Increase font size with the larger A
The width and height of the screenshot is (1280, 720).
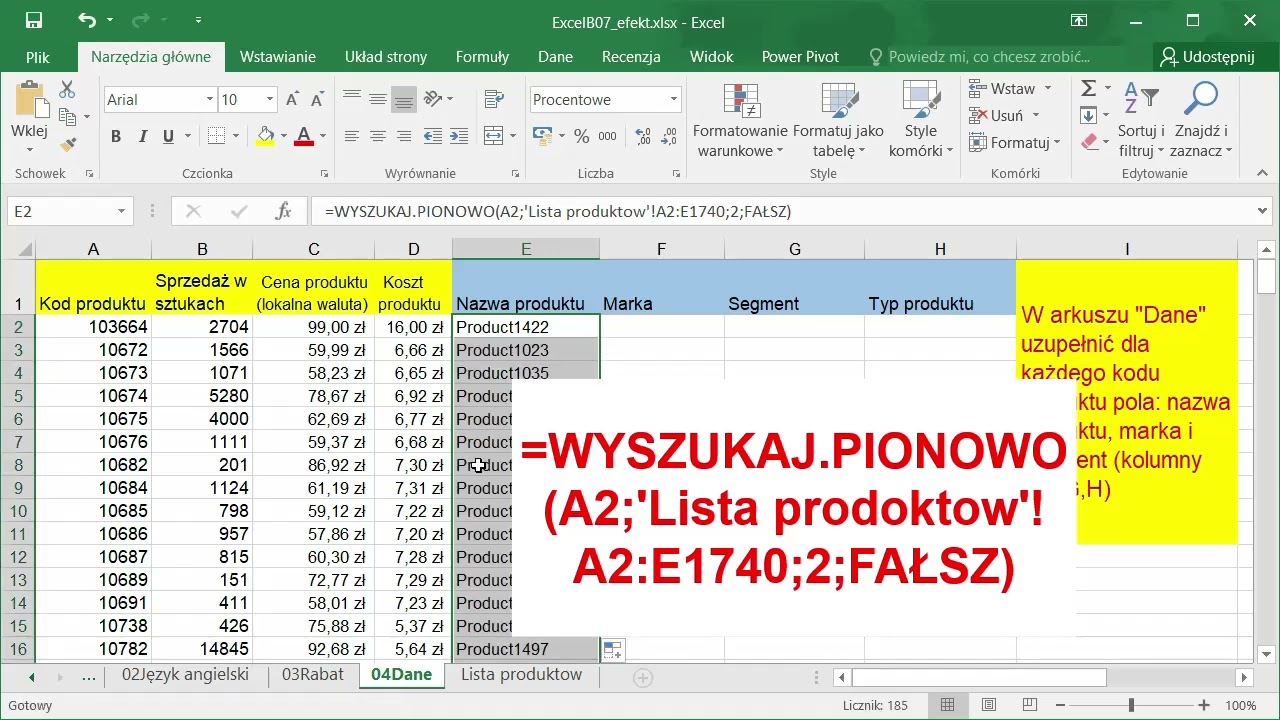tap(292, 99)
